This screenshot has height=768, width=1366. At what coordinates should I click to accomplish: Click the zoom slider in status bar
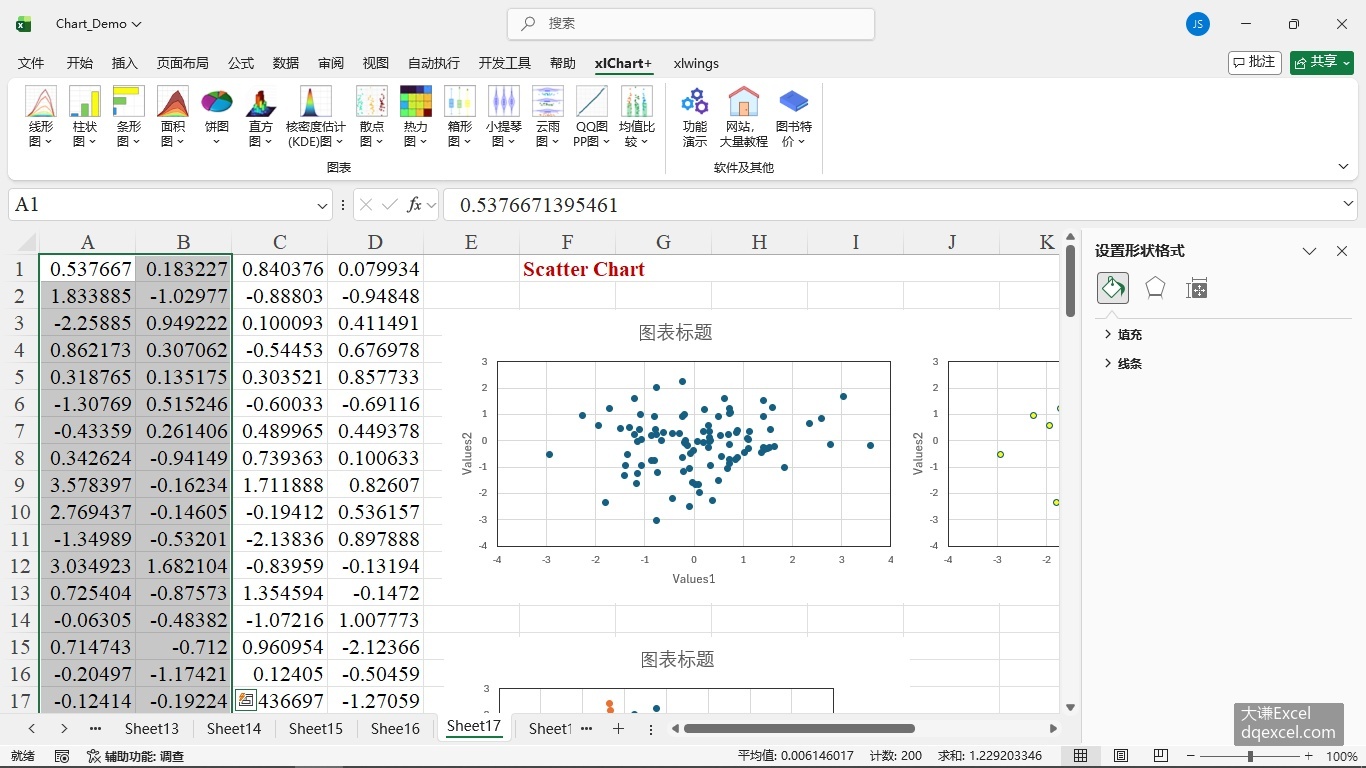pos(1250,756)
